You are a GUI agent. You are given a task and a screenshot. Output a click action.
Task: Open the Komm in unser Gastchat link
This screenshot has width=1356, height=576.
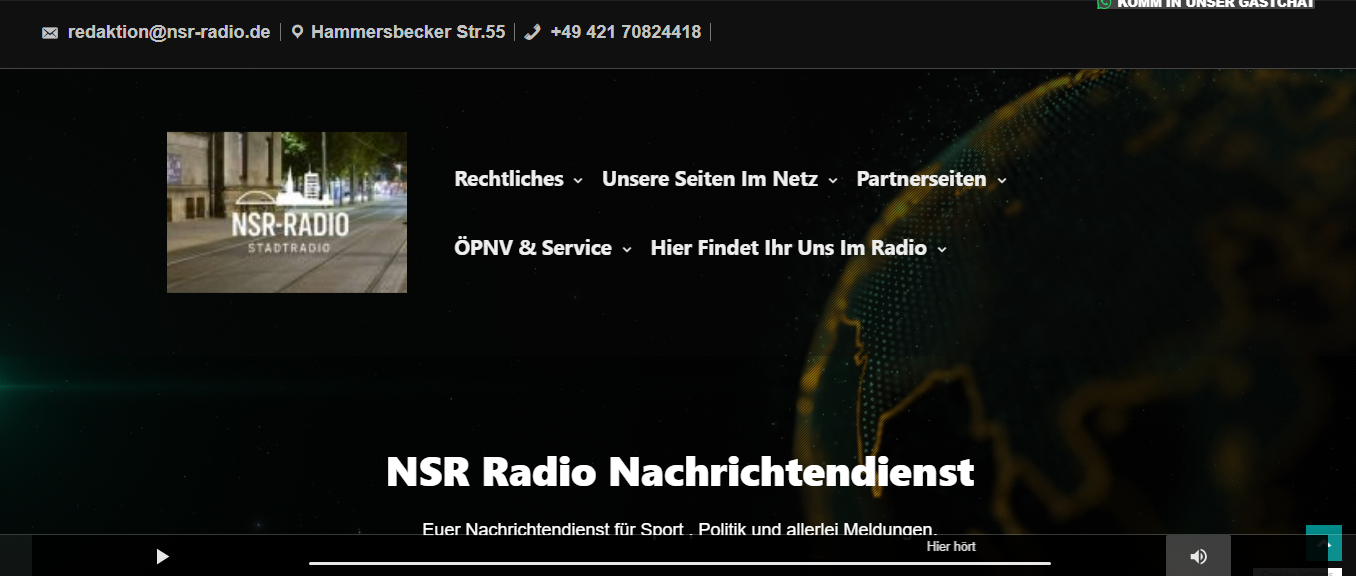[x=1215, y=4]
